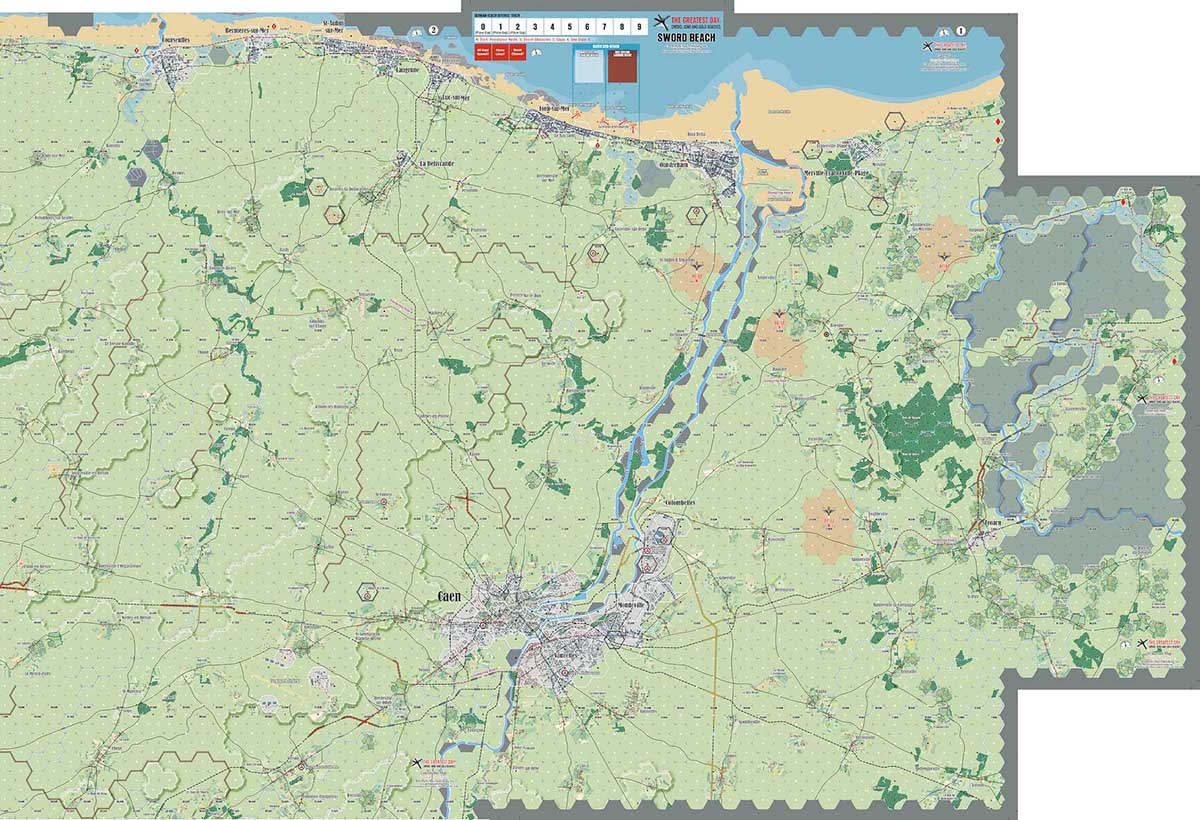Click the circled map number 1
The image size is (1200, 820).
[x=961, y=31]
